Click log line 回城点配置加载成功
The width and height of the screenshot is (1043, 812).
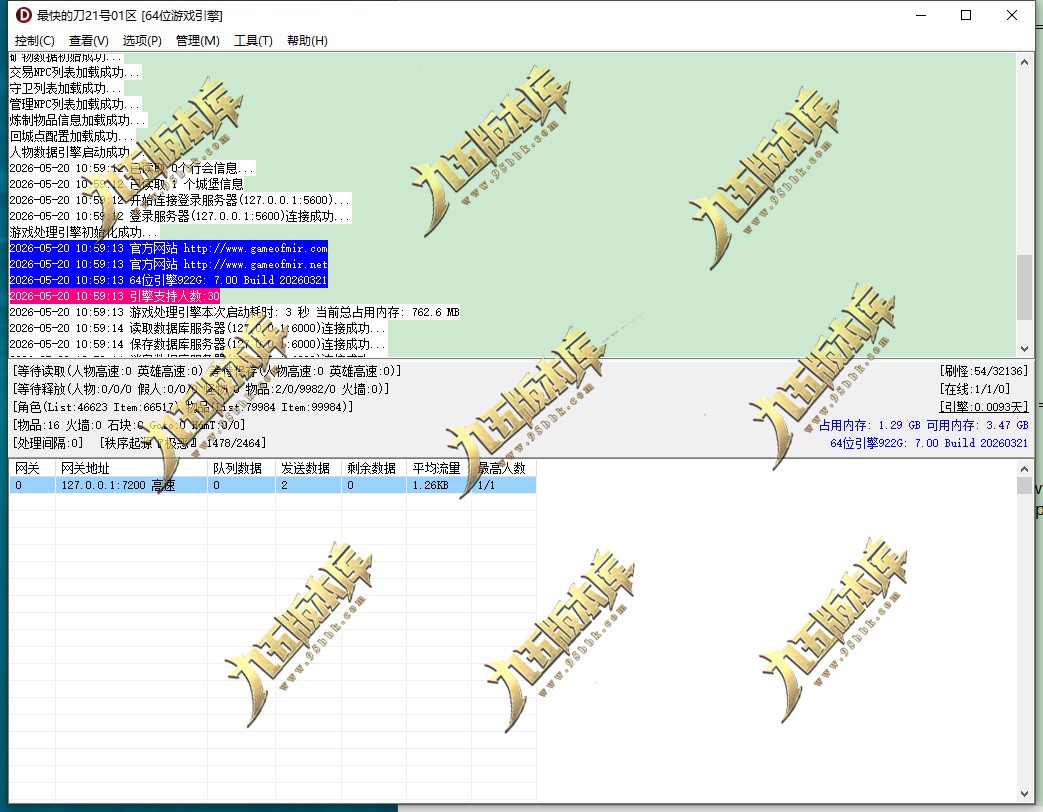pos(72,136)
